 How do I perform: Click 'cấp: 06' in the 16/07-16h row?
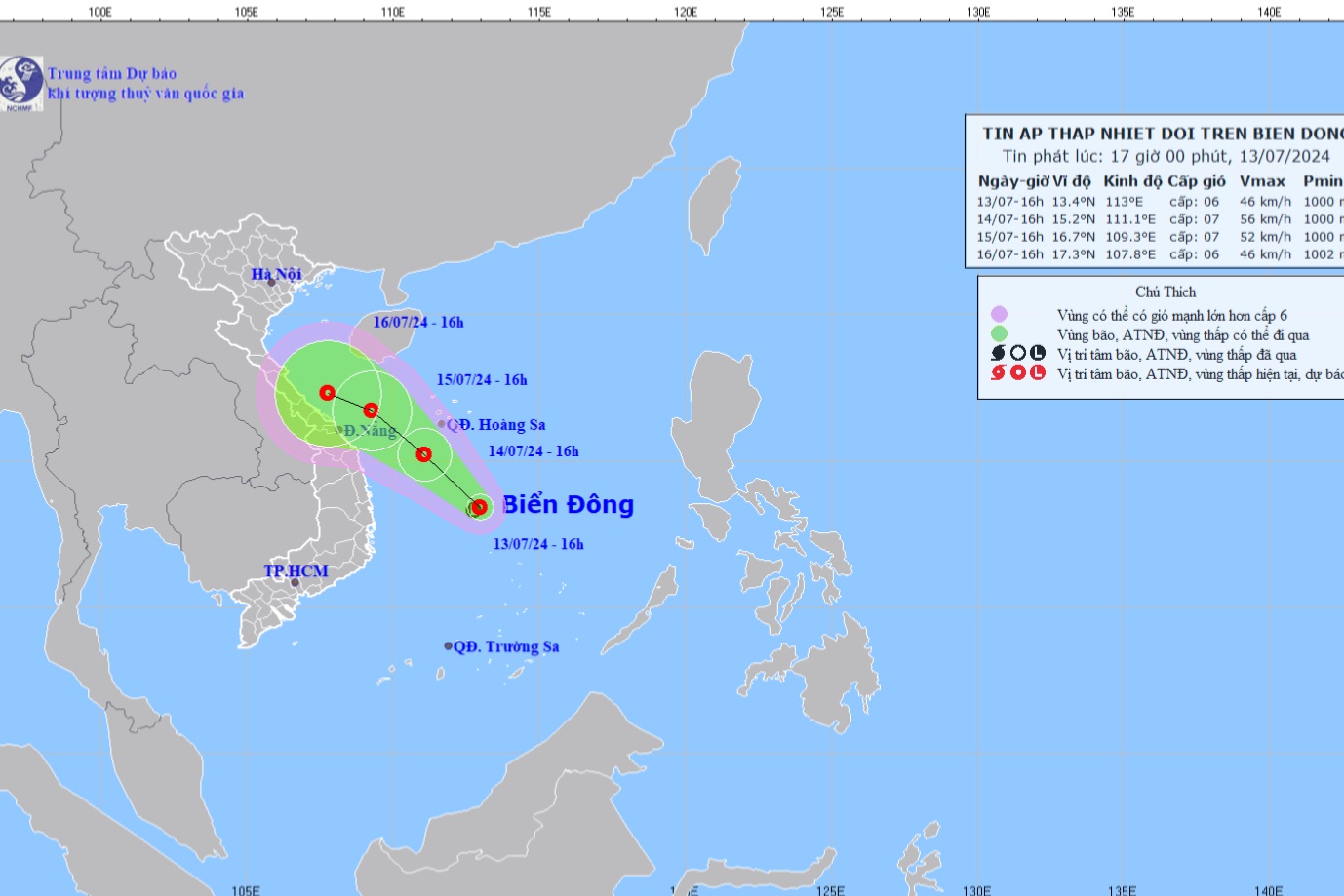coord(1195,254)
